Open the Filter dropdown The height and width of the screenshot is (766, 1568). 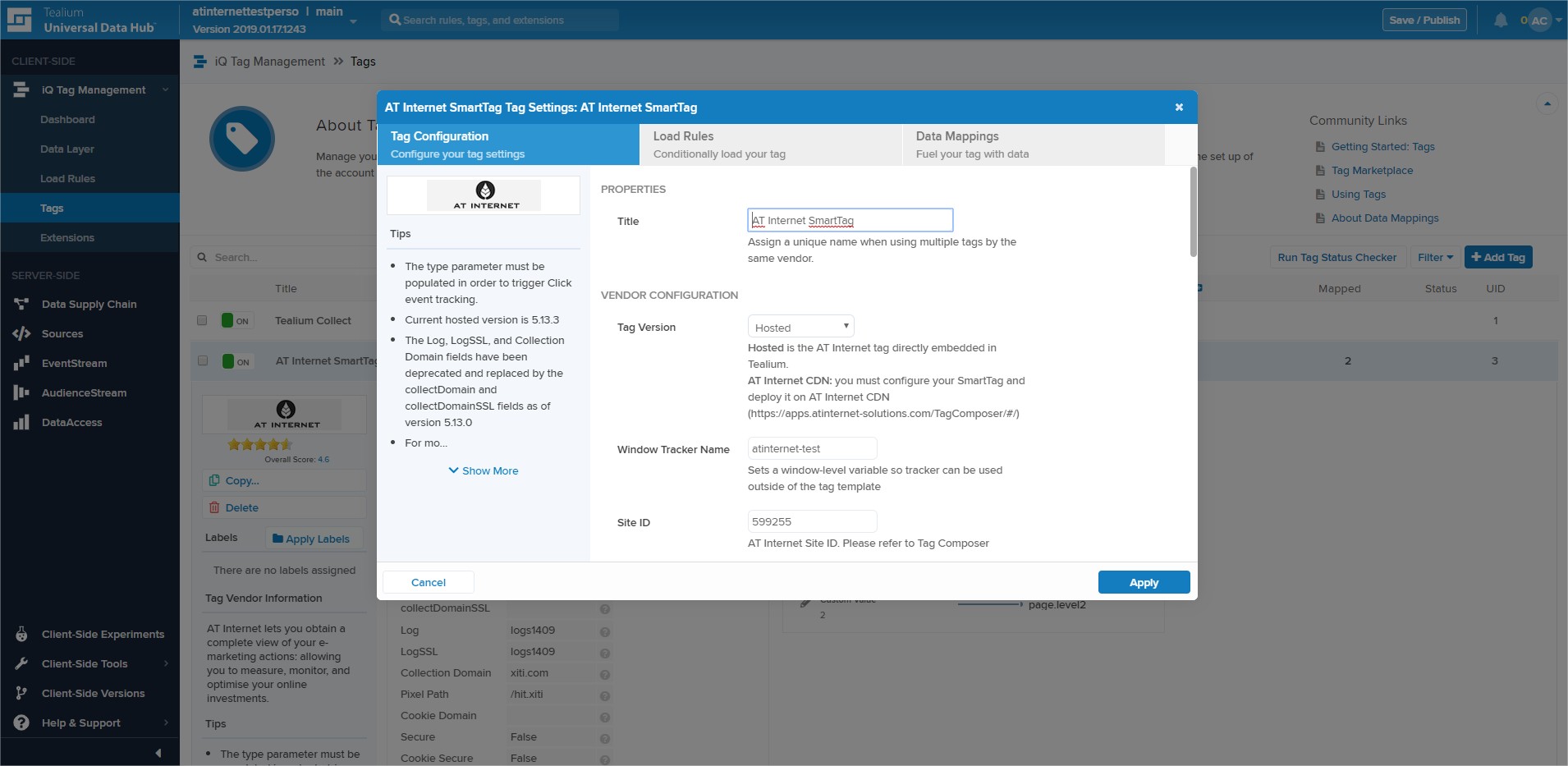(x=1434, y=257)
